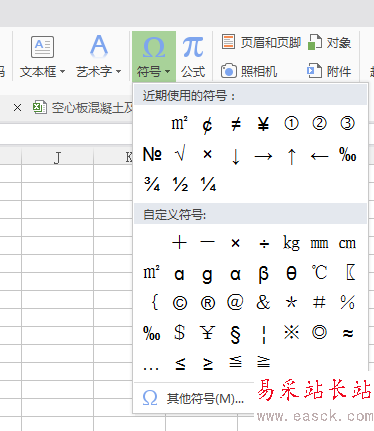Insert the right arrow → symbol
The height and width of the screenshot is (431, 374).
click(263, 156)
